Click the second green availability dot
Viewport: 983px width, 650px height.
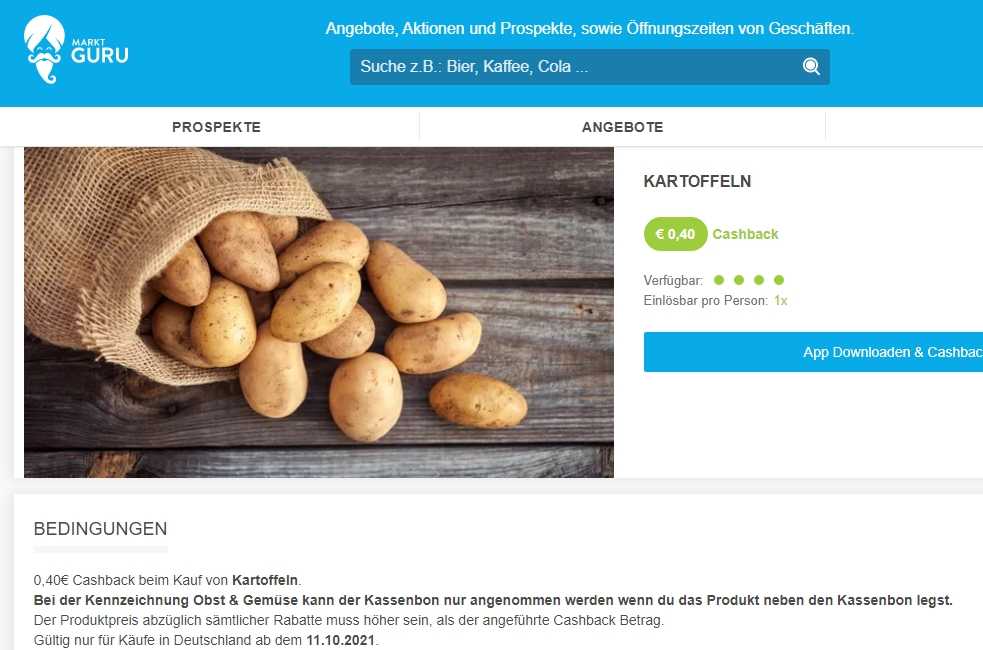(739, 280)
